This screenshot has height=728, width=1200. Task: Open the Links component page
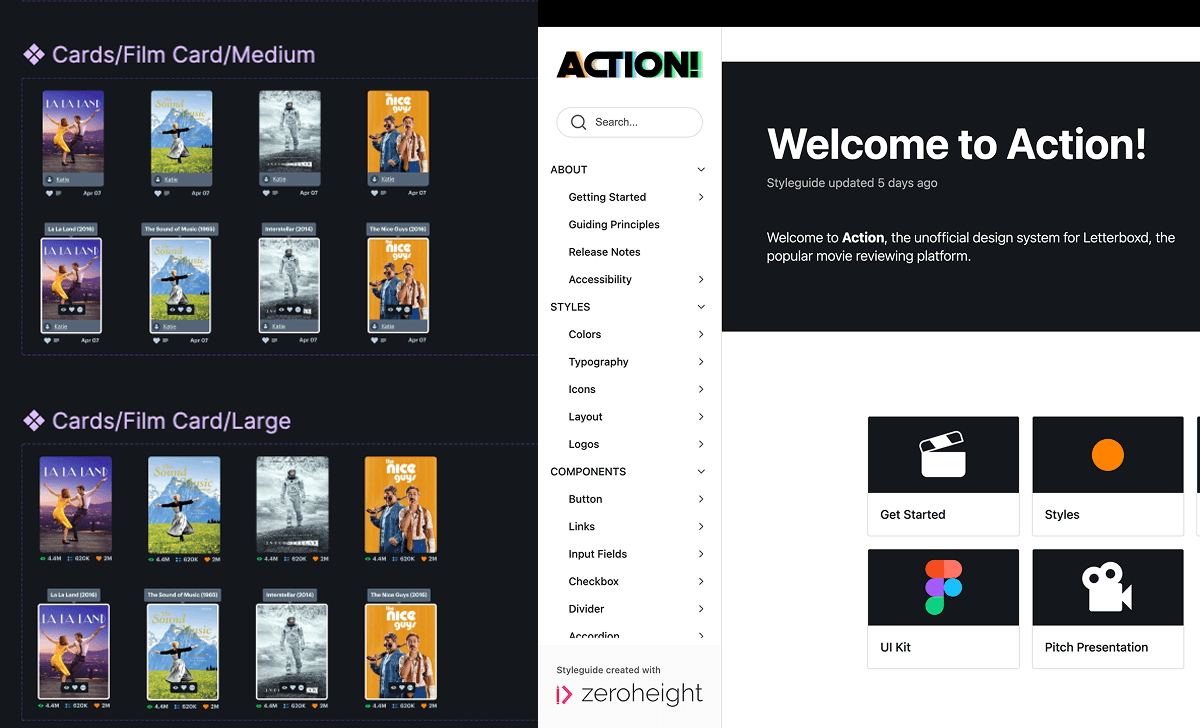pos(581,527)
